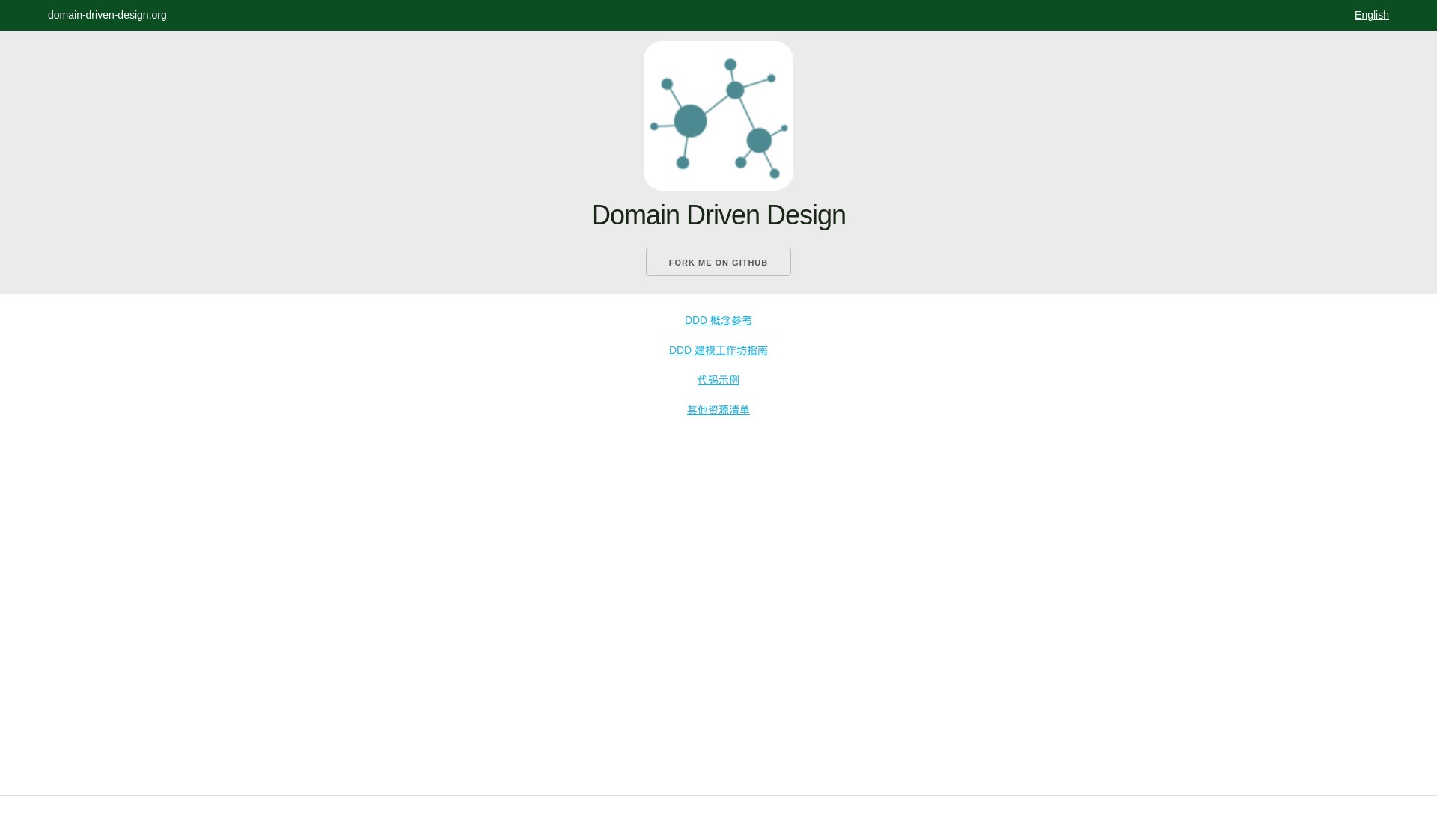Open the DDD 建模工作坊指南 link

pos(718,350)
